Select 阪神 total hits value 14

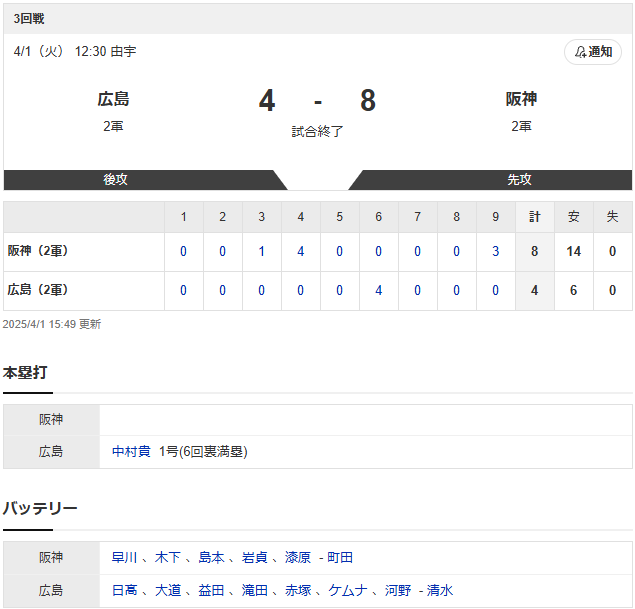tap(573, 251)
